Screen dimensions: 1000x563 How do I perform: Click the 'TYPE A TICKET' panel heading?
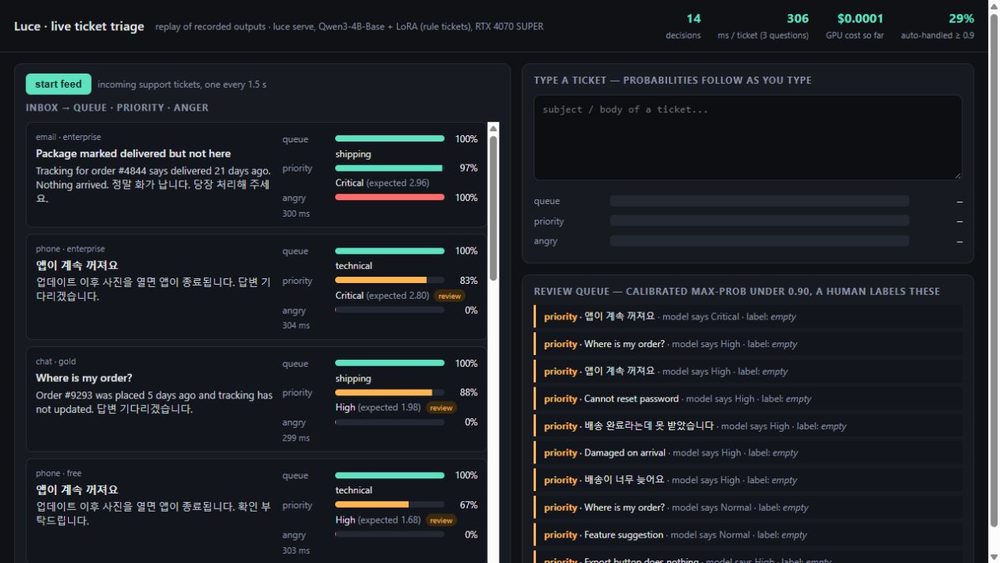673,80
